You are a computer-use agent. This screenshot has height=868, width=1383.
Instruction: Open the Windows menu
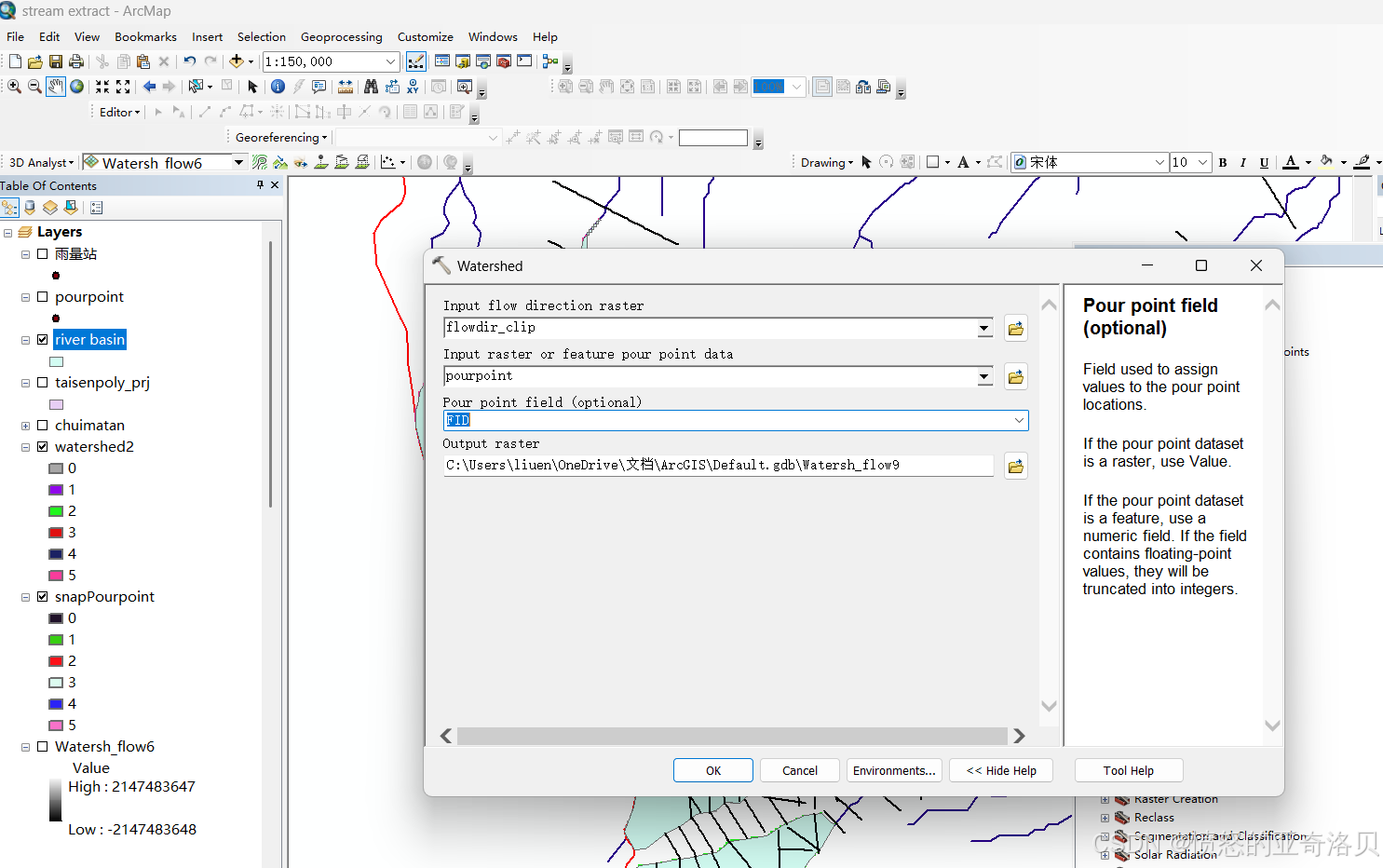493,36
